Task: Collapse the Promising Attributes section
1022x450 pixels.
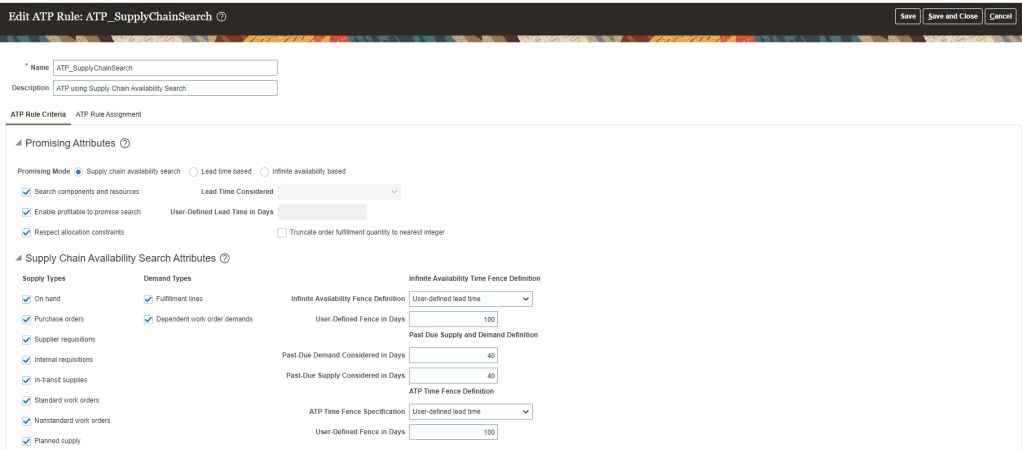Action: click(x=18, y=144)
